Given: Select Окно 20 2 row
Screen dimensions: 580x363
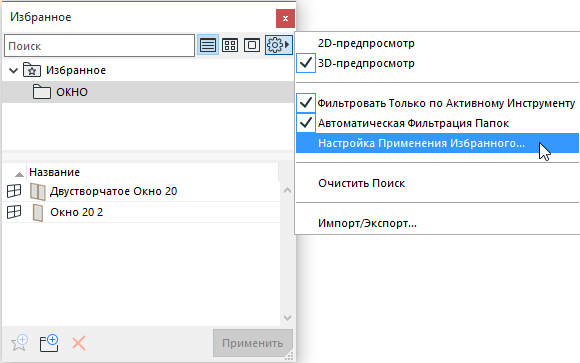Looking at the screenshot, I should click(x=141, y=212).
